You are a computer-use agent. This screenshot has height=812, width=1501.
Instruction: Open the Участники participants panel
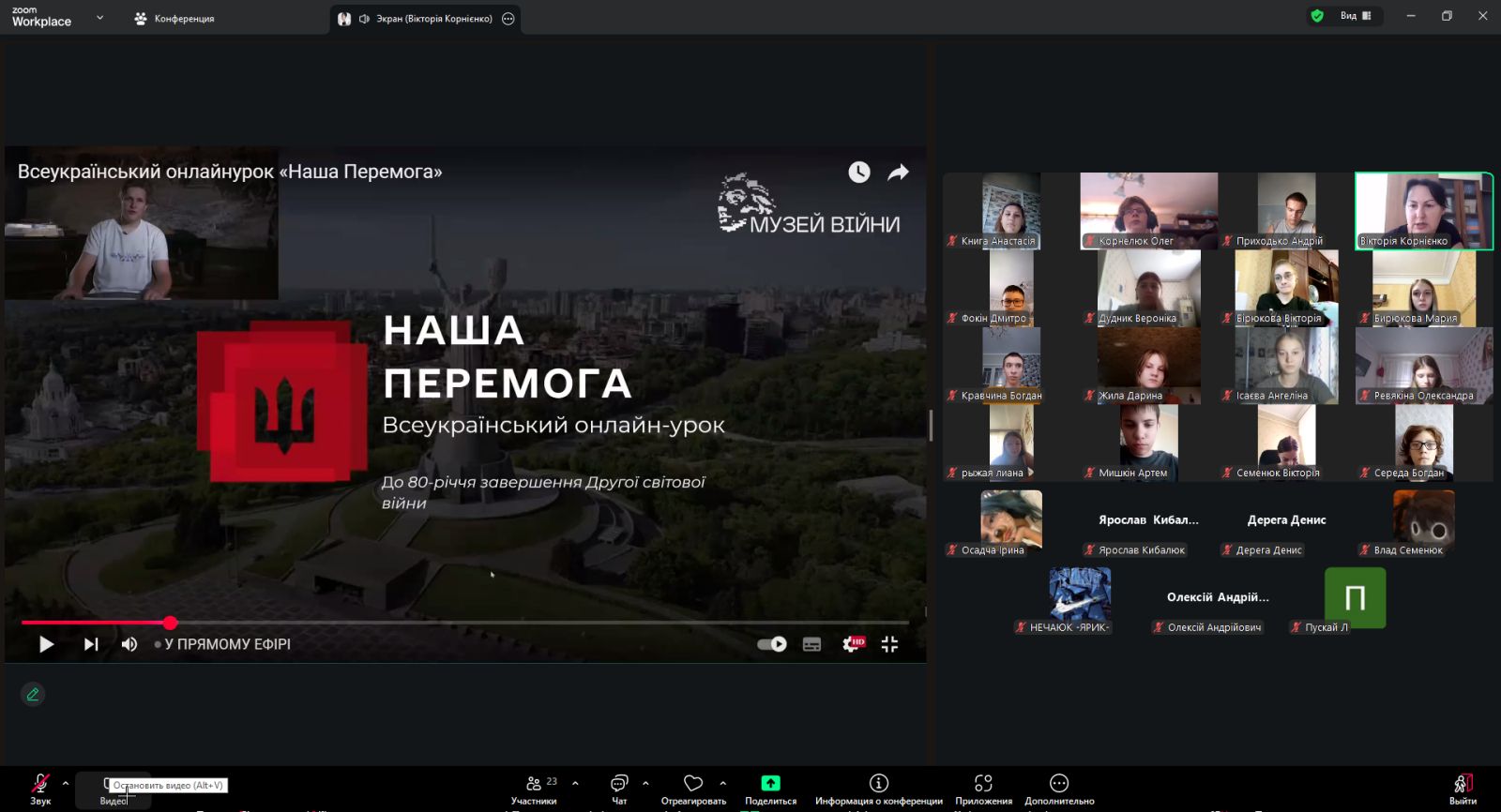[x=534, y=789]
